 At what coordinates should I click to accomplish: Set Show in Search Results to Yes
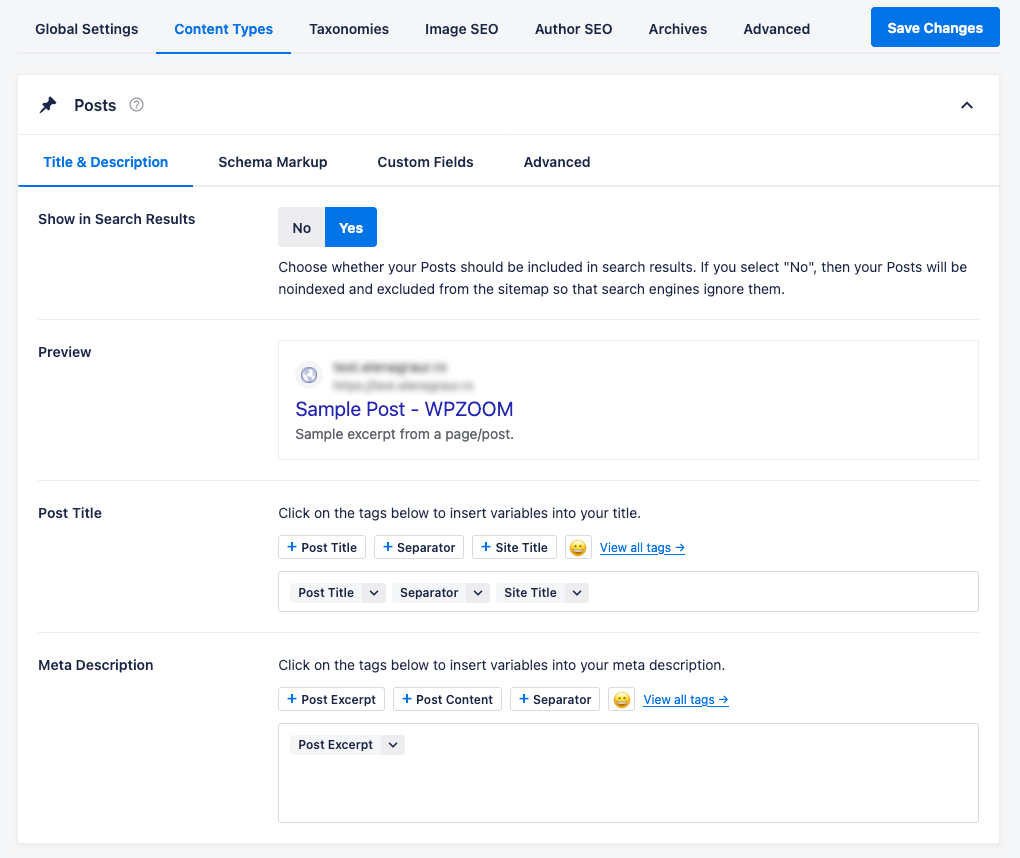351,227
